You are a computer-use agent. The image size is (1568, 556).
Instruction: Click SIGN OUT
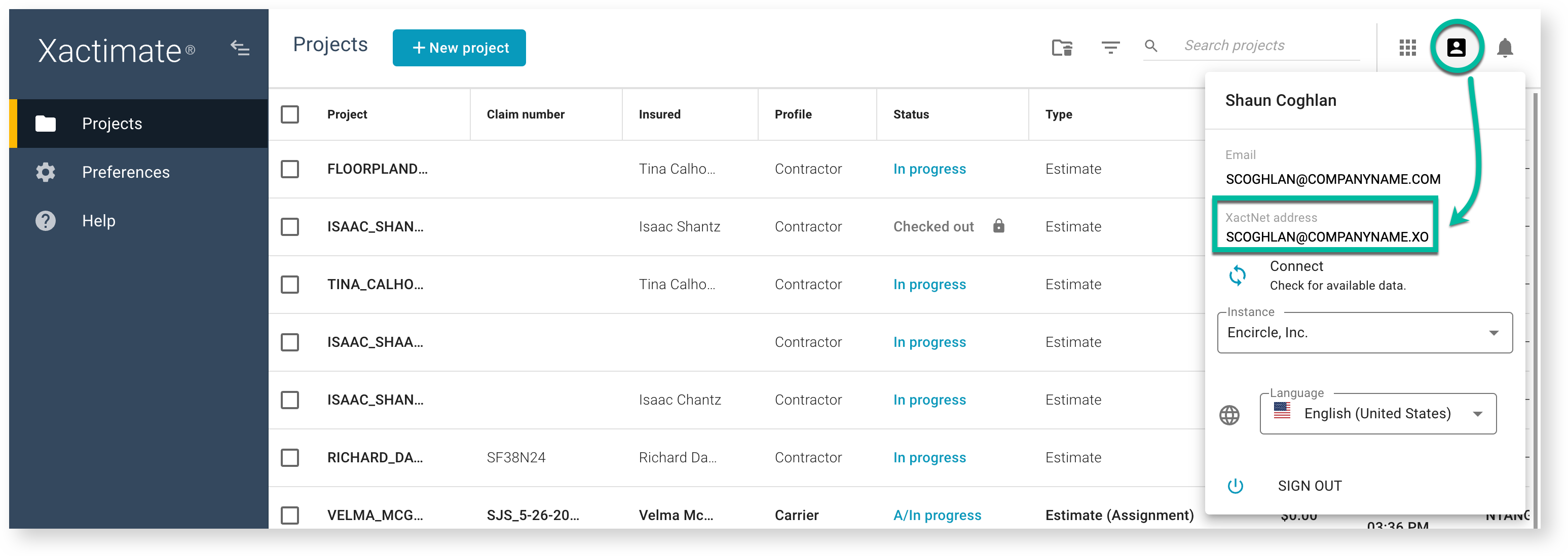point(1309,486)
